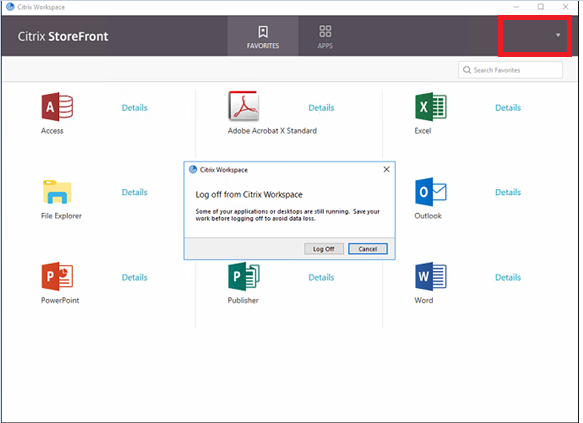Image resolution: width=583 pixels, height=423 pixels.
Task: Maximize the Citrix Workspace window
Action: pos(541,7)
